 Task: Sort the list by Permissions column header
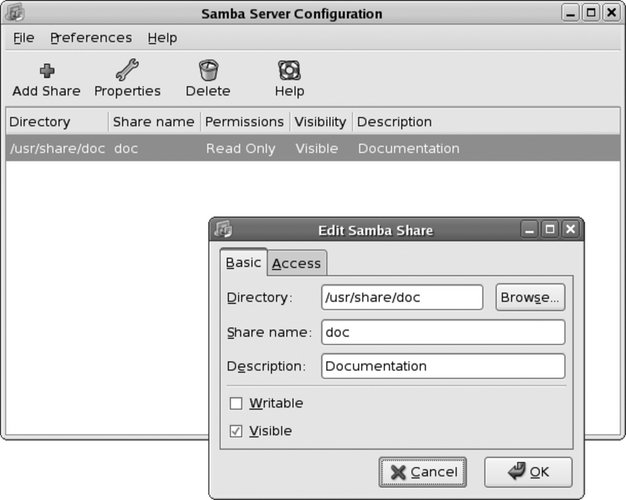pos(244,122)
